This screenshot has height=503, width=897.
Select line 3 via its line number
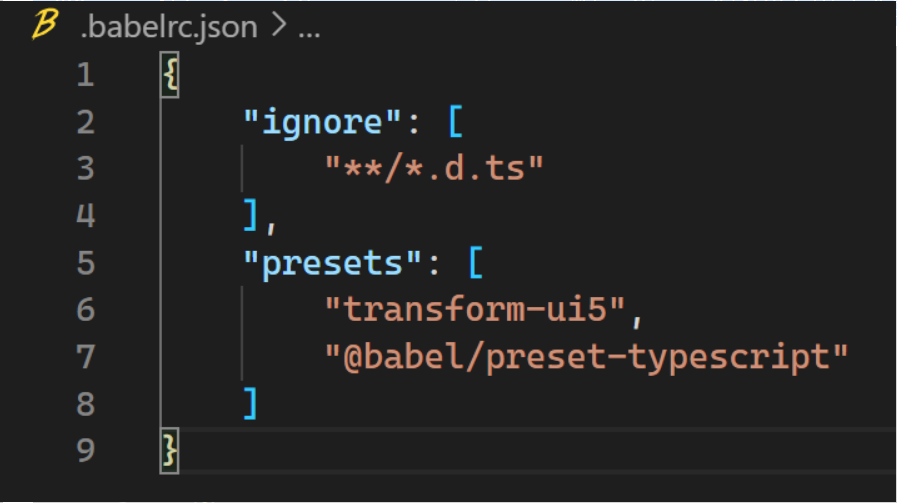pos(84,168)
